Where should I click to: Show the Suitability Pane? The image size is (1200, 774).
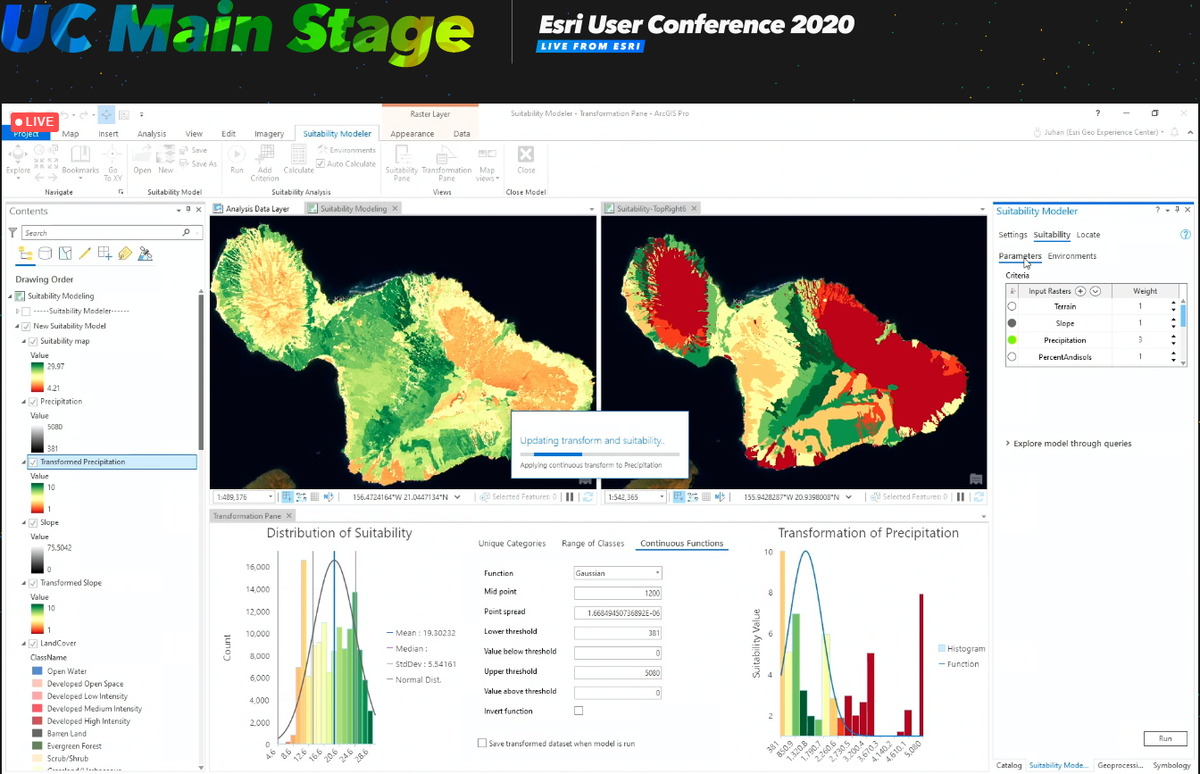(402, 163)
